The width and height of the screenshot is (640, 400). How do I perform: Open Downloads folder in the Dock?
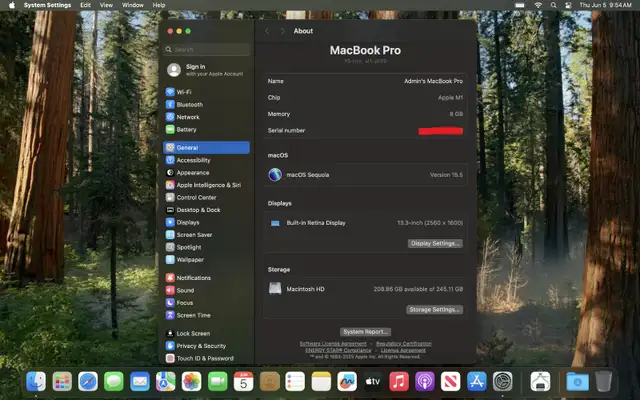click(x=578, y=382)
